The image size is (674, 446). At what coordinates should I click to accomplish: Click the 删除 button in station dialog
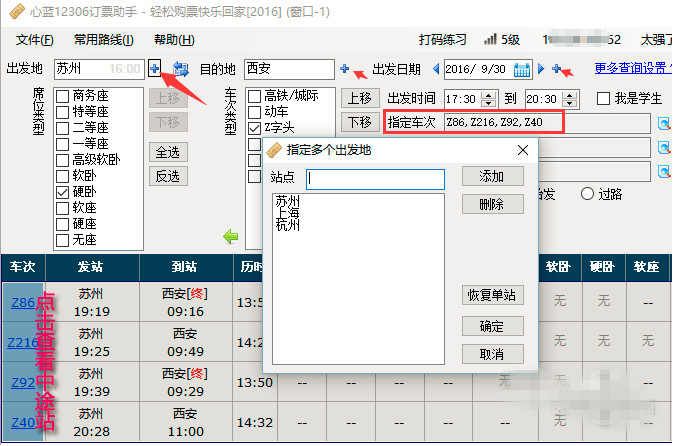pyautogui.click(x=493, y=204)
